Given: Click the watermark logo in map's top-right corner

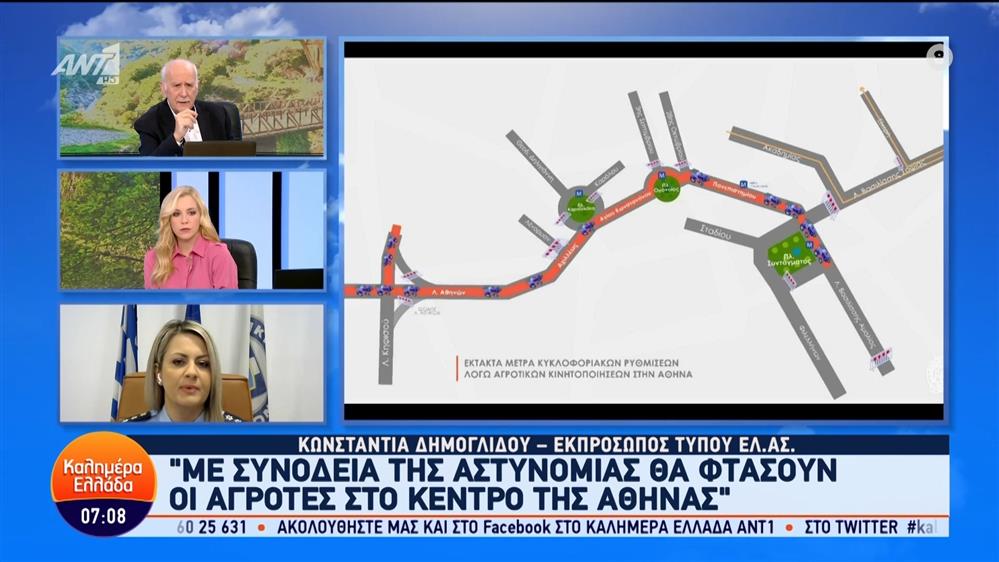Looking at the screenshot, I should [938, 57].
